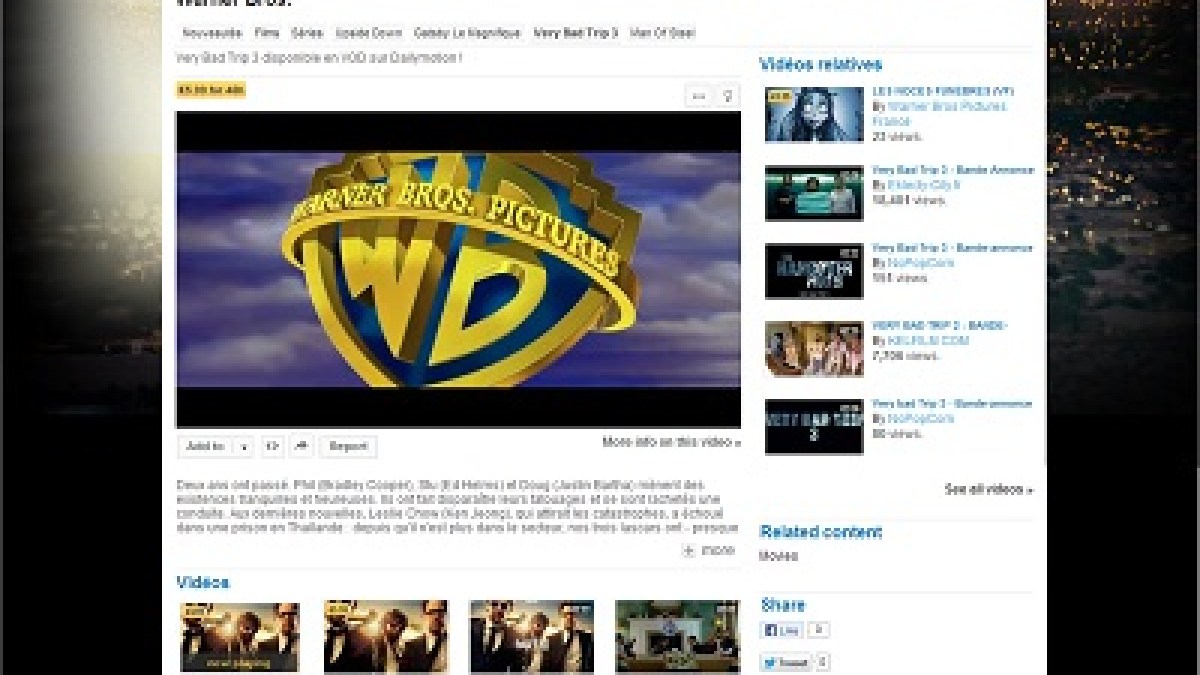Viewport: 1200px width, 675px height.
Task: Click the yellow price badge above the player
Action: pyautogui.click(x=211, y=90)
